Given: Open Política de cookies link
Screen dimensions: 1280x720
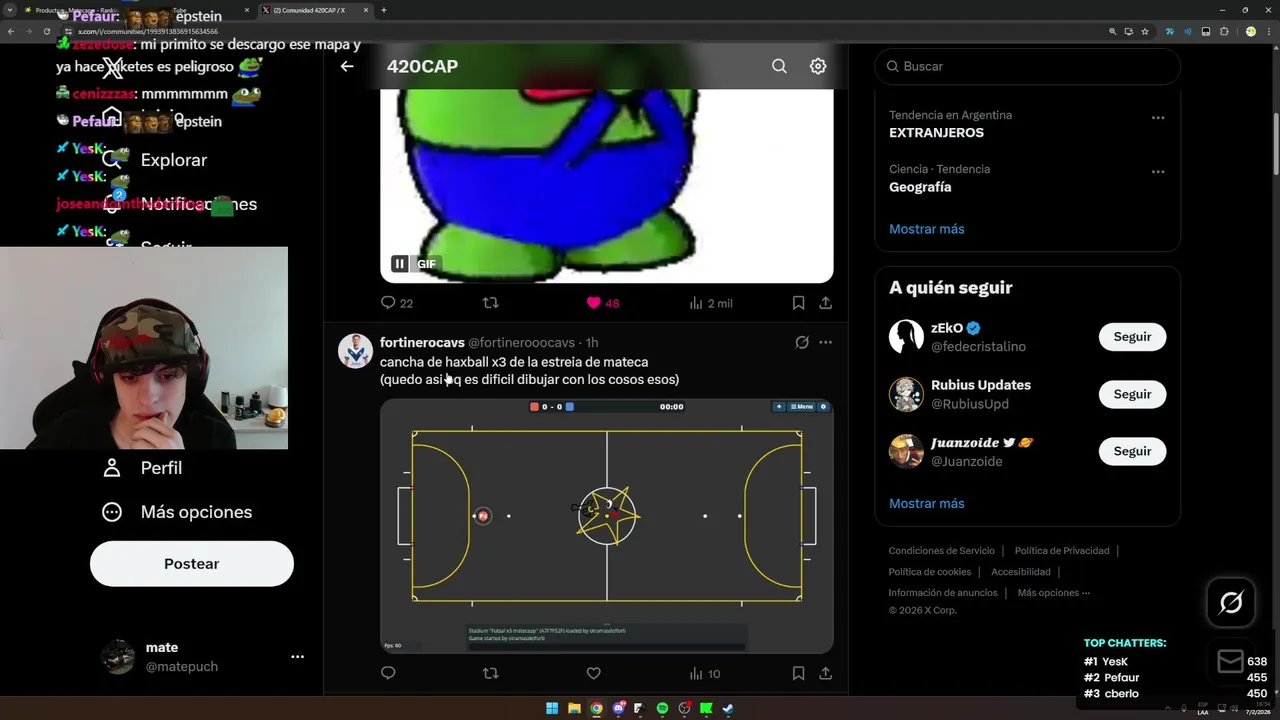Looking at the screenshot, I should pos(930,572).
